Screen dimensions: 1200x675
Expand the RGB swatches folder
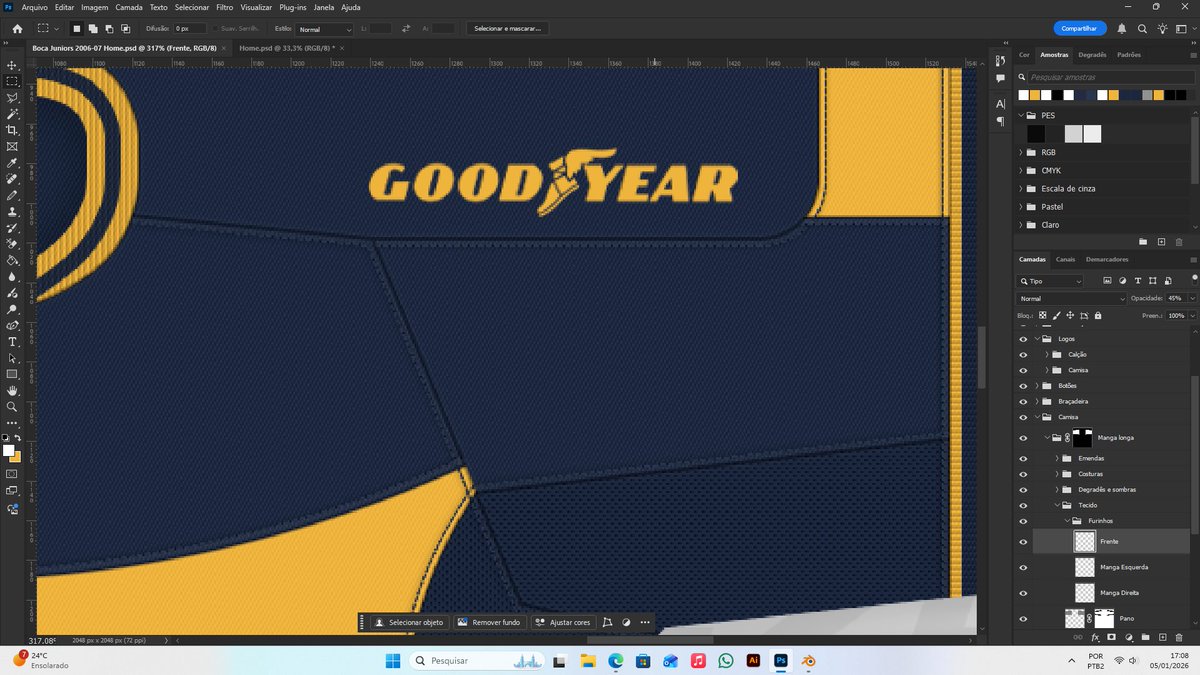pyautogui.click(x=1021, y=153)
